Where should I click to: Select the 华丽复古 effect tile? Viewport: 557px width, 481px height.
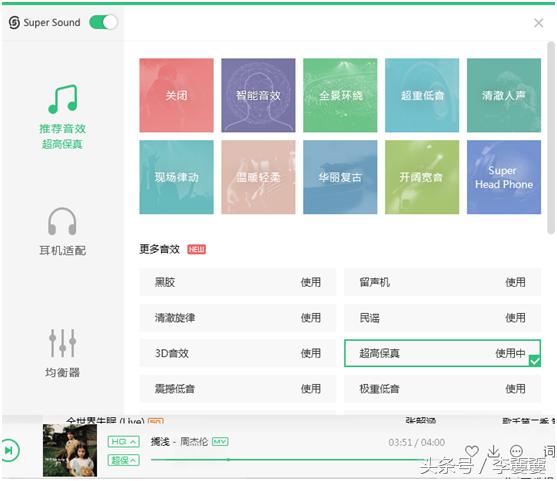click(x=340, y=177)
